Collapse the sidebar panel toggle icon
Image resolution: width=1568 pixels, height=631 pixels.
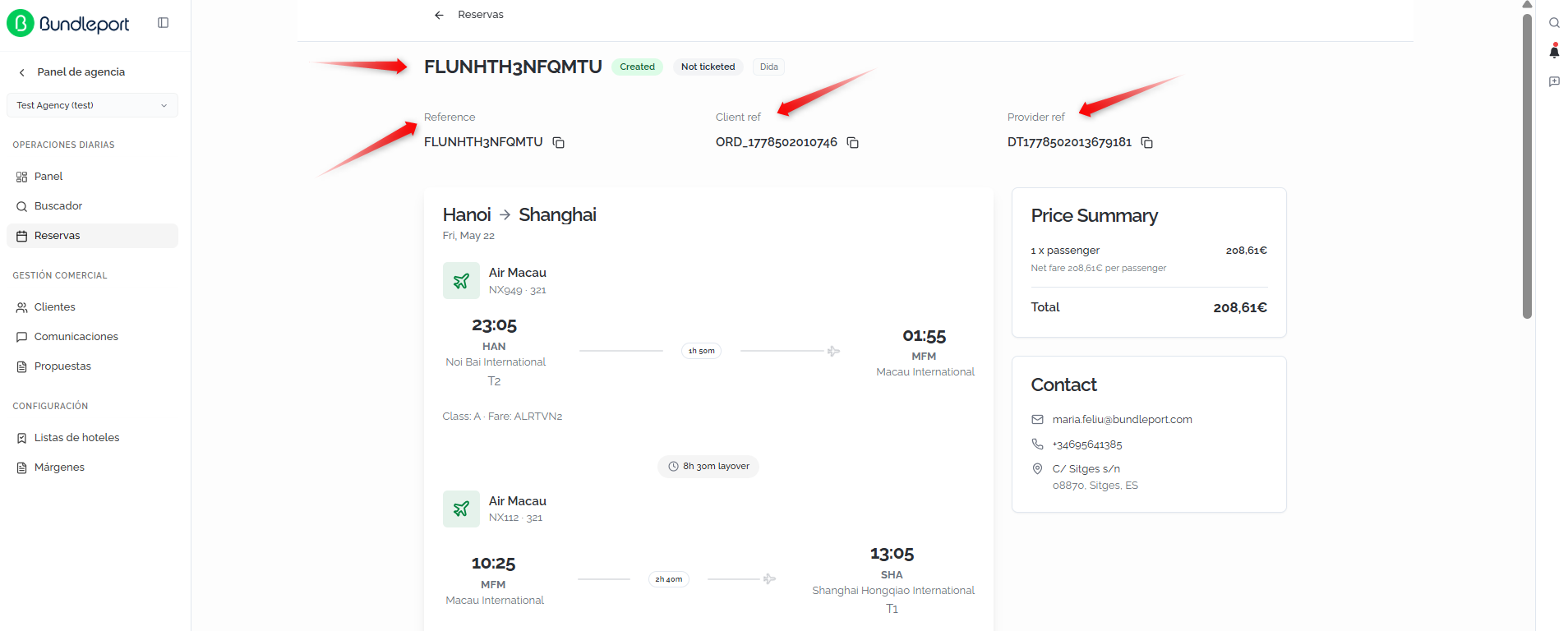[x=163, y=23]
